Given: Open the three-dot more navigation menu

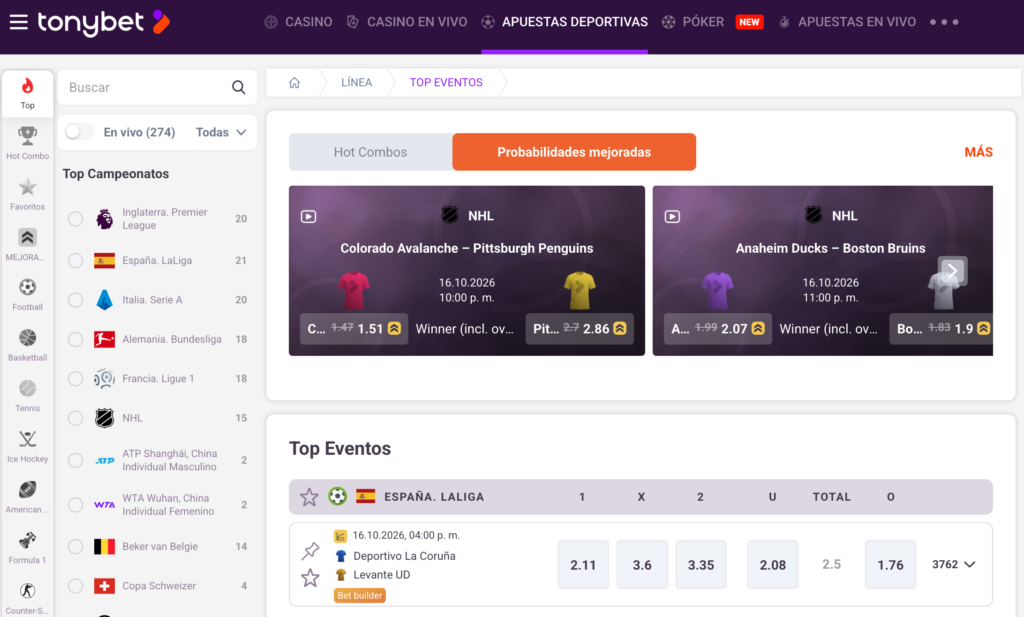Looking at the screenshot, I should pos(944,22).
